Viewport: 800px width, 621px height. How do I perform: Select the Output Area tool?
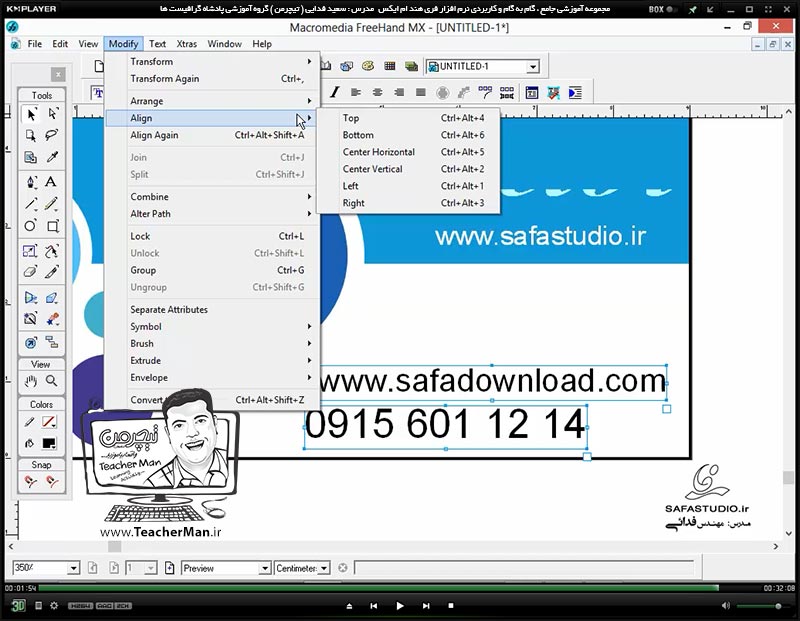click(x=31, y=157)
